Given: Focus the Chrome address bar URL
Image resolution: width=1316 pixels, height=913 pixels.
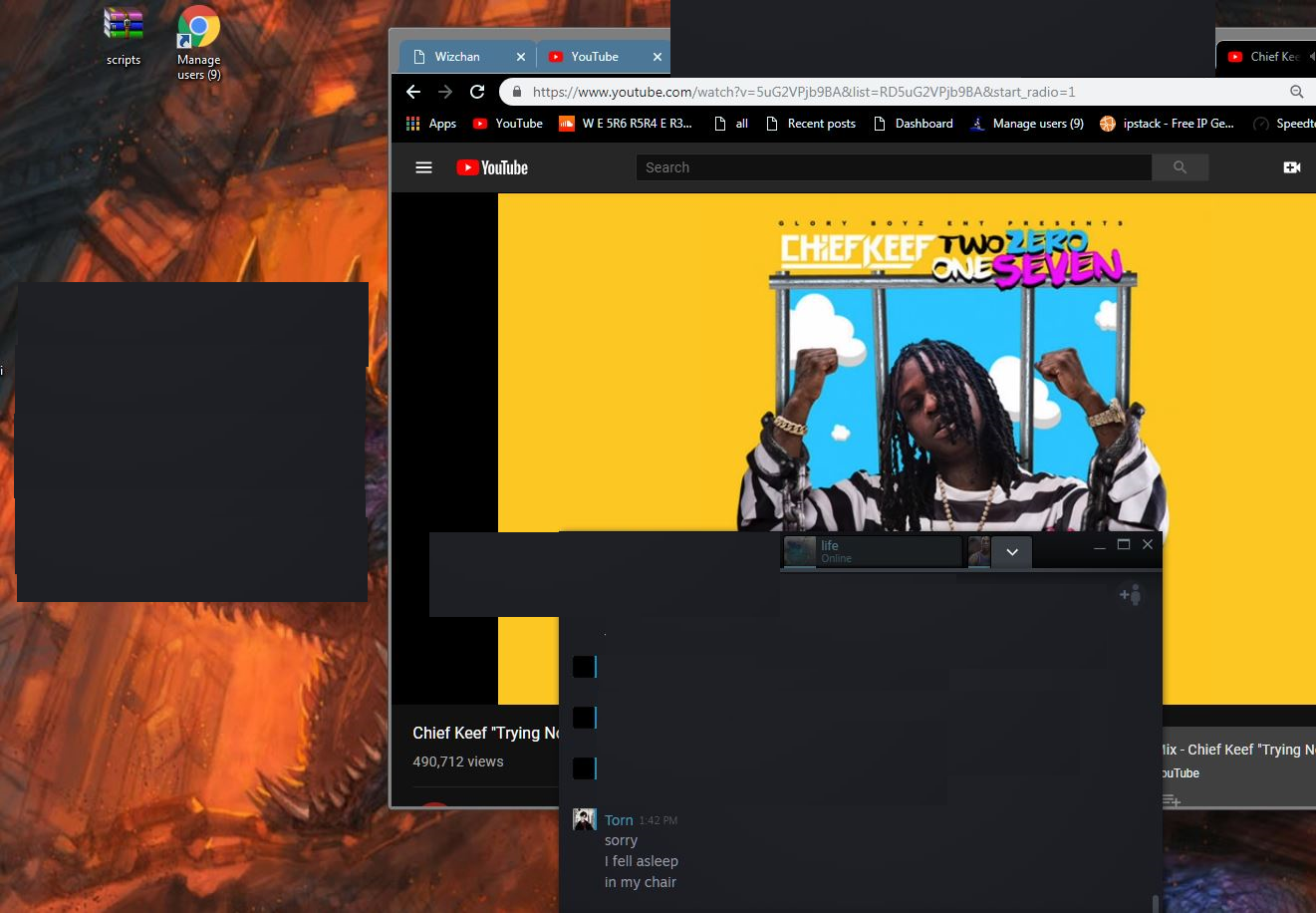Looking at the screenshot, I should coord(804,92).
